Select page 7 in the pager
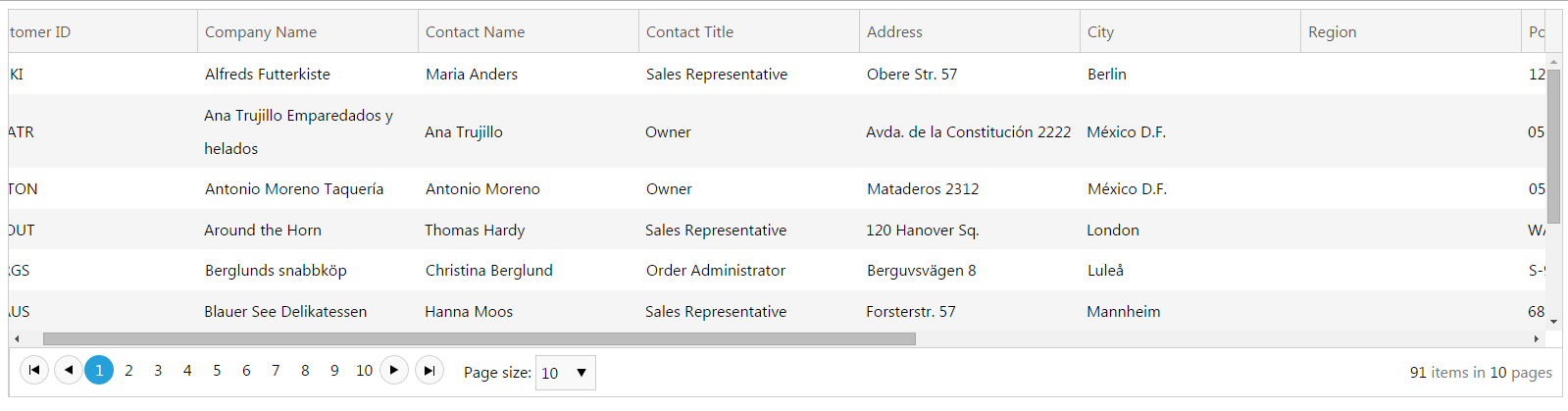 276,370
